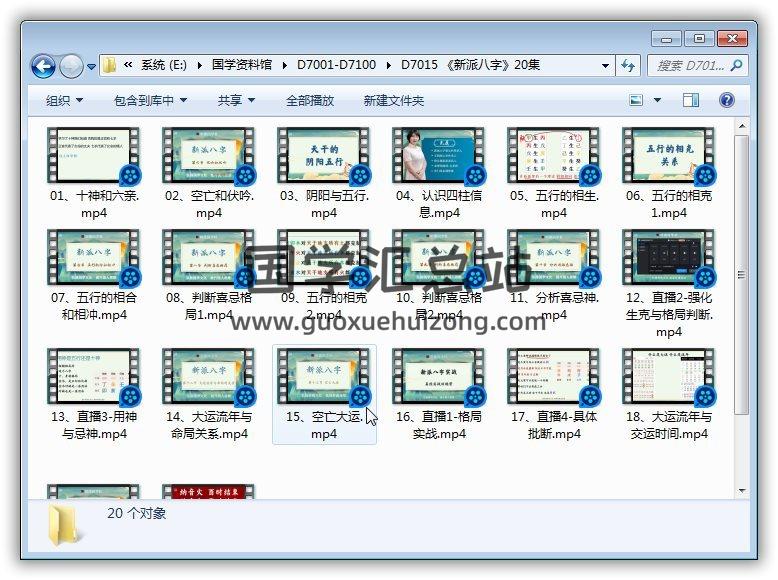Minimize the Explorer window
Viewport: 778px width, 580px height.
pyautogui.click(x=666, y=39)
